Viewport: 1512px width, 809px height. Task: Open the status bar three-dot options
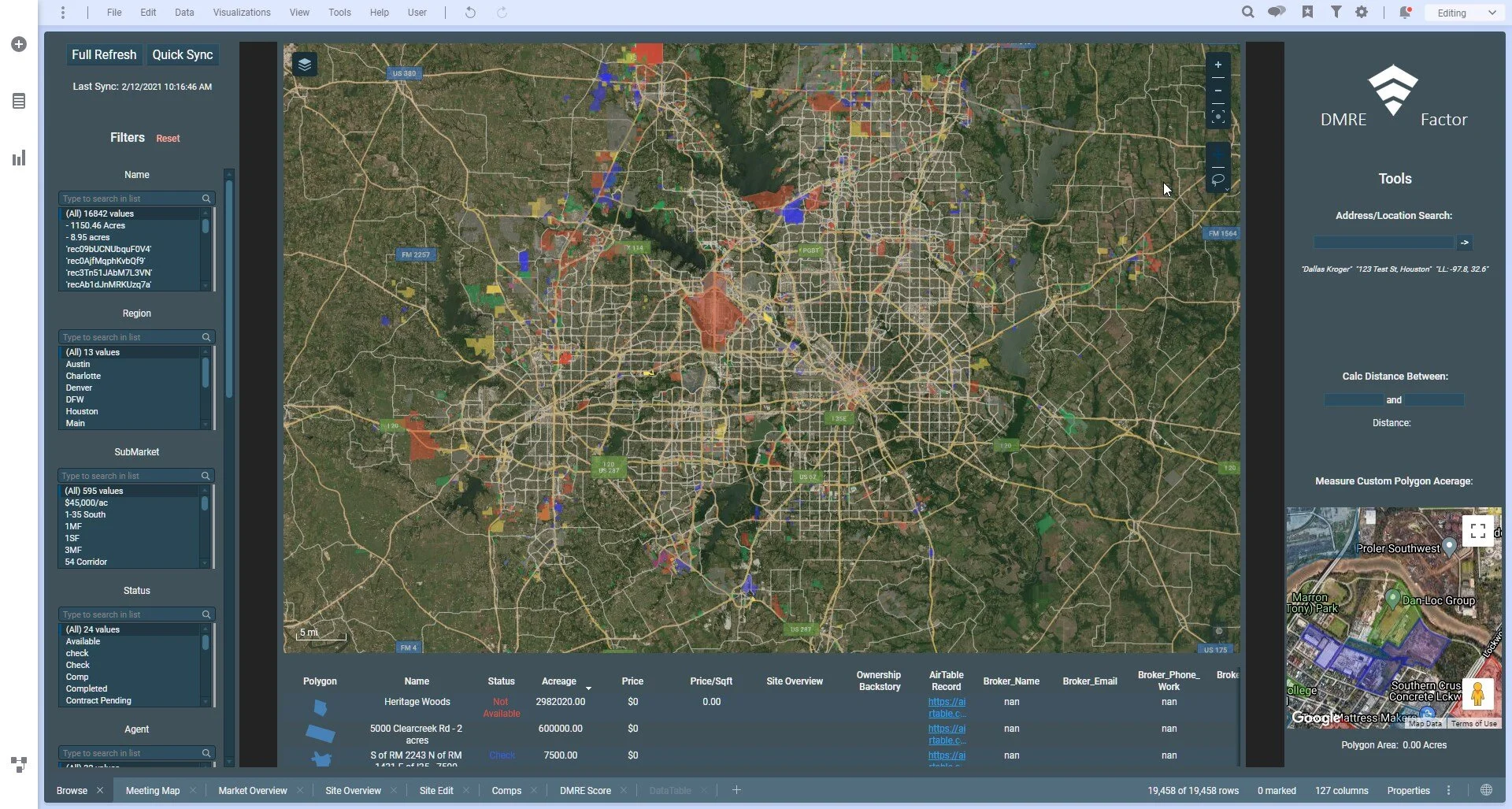1448,790
